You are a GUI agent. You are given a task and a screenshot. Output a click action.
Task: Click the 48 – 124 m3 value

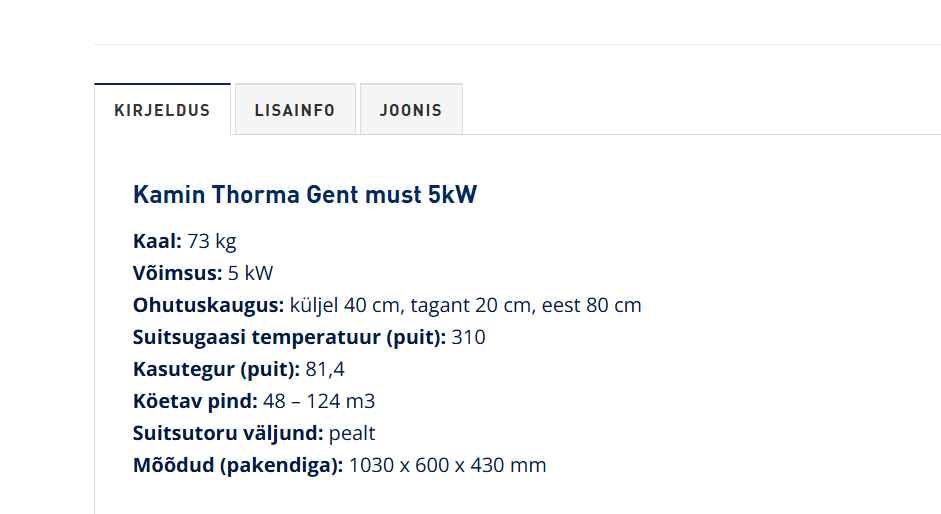(x=319, y=401)
